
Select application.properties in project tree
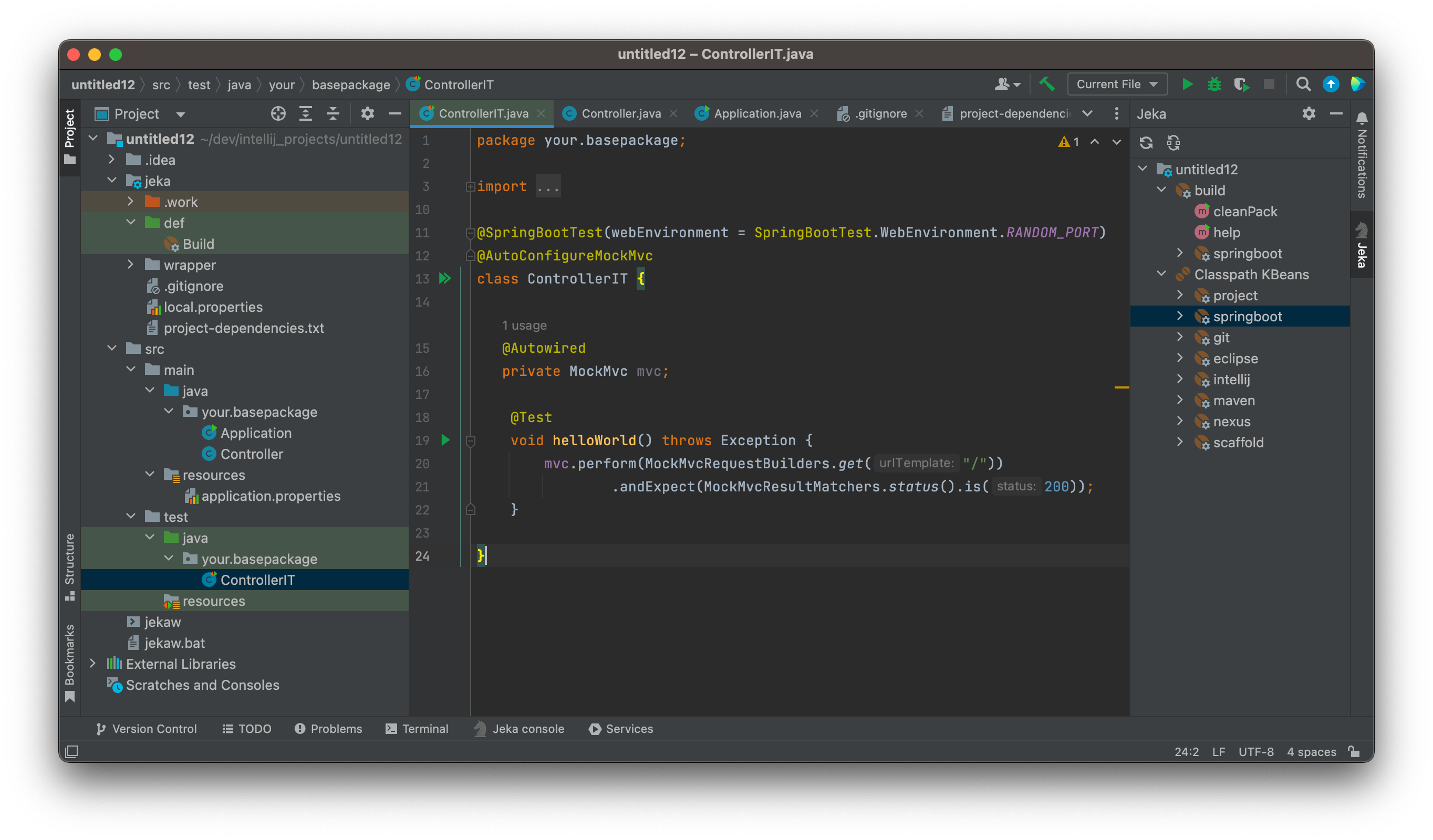coord(271,496)
